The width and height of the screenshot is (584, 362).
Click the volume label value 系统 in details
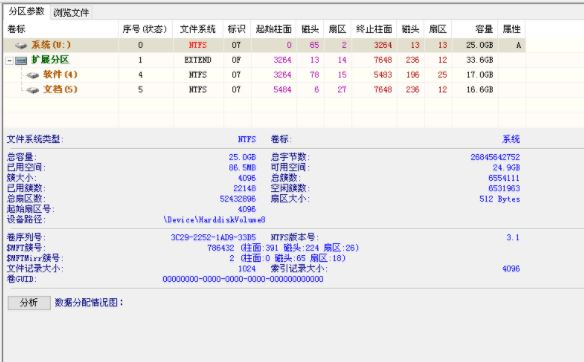[511, 139]
